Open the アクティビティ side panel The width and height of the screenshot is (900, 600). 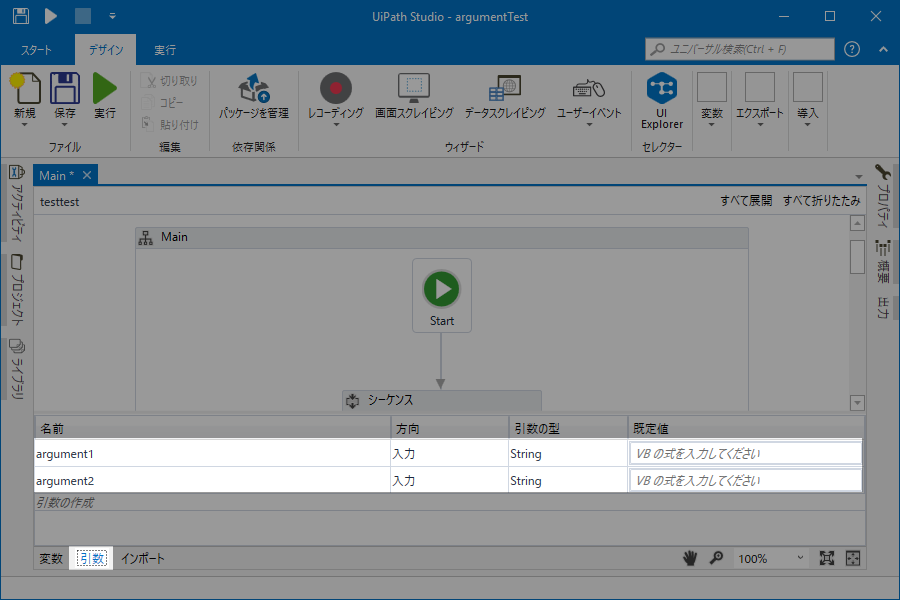pyautogui.click(x=17, y=203)
